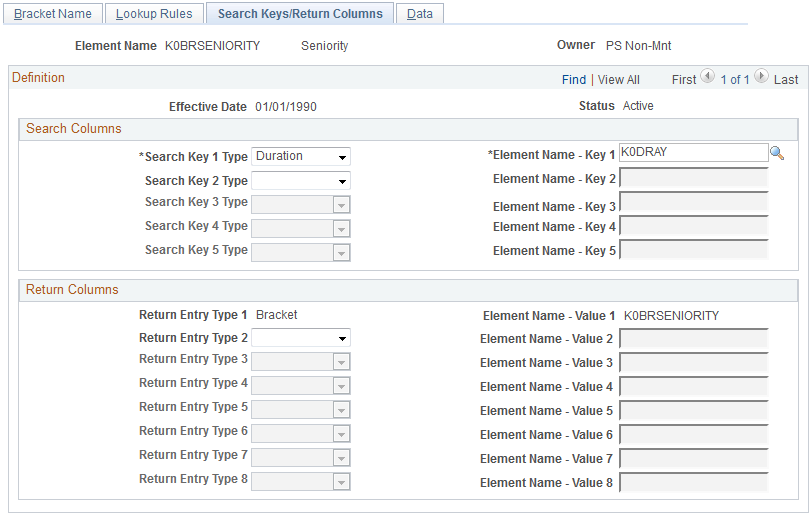This screenshot has height=516, width=812.
Task: Click Element Name Key 3 field
Action: click(693, 202)
